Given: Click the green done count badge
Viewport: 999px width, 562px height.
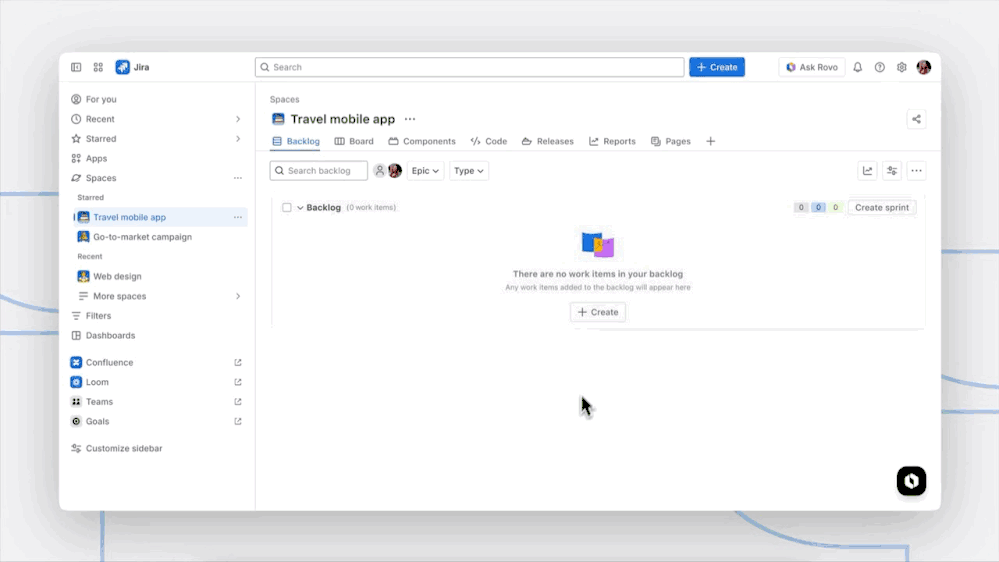Looking at the screenshot, I should (835, 208).
